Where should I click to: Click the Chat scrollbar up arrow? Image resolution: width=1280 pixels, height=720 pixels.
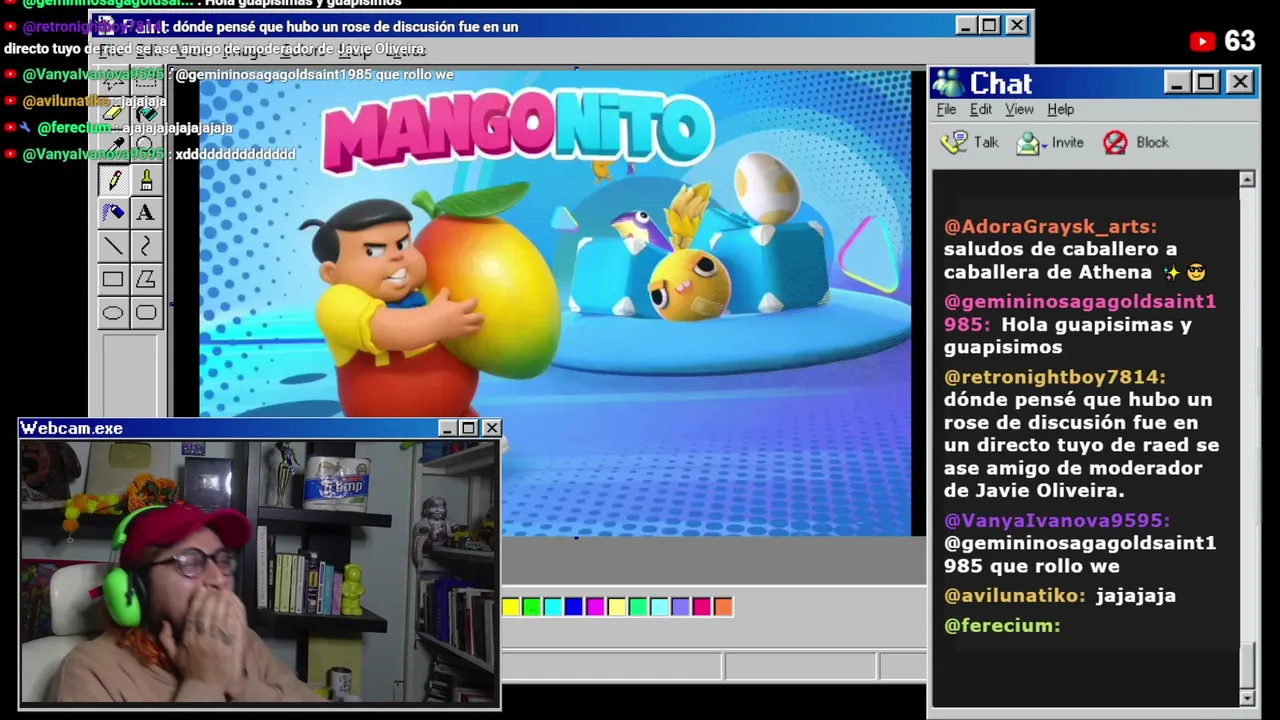pos(1247,179)
